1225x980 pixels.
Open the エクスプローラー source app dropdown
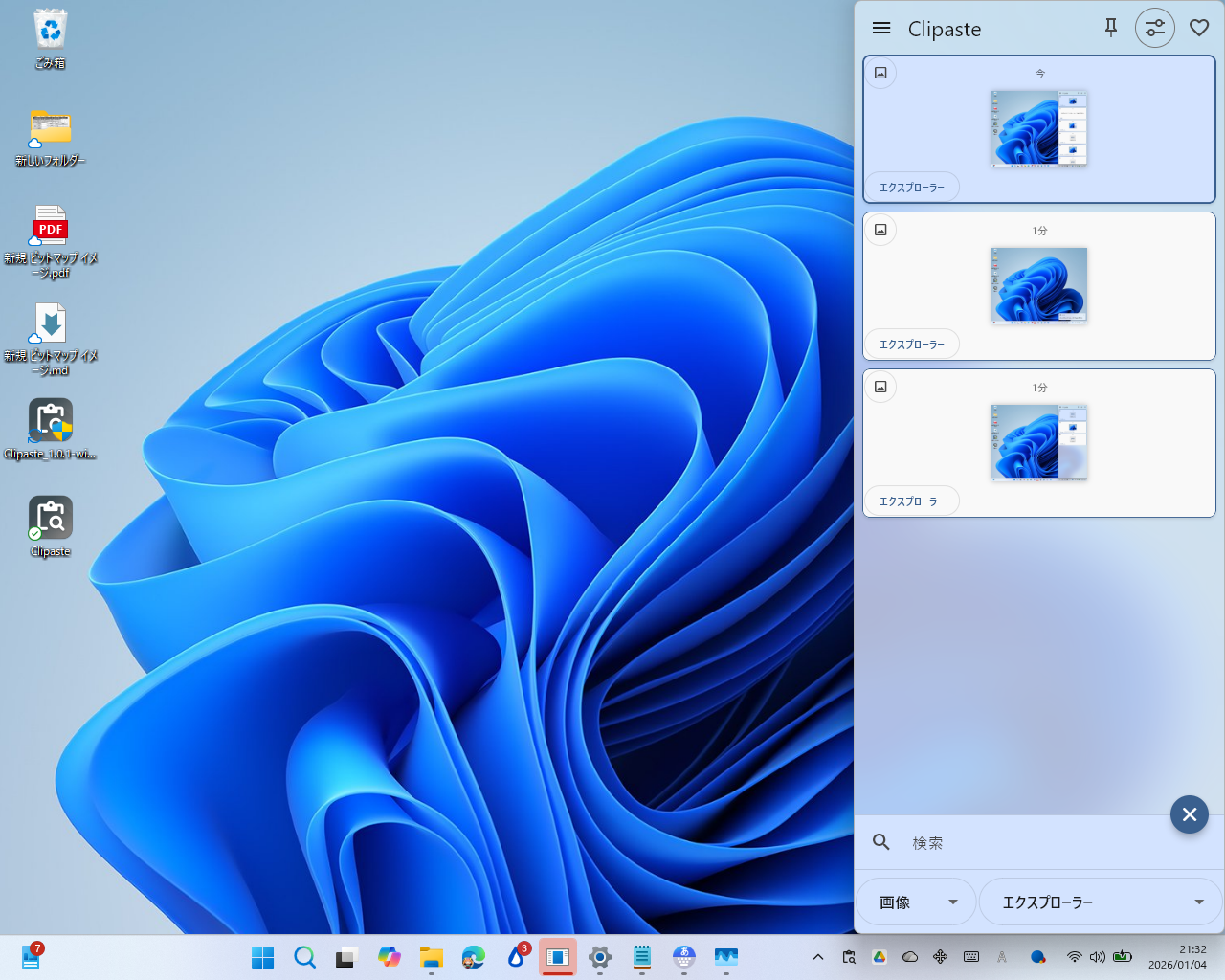pos(1101,902)
